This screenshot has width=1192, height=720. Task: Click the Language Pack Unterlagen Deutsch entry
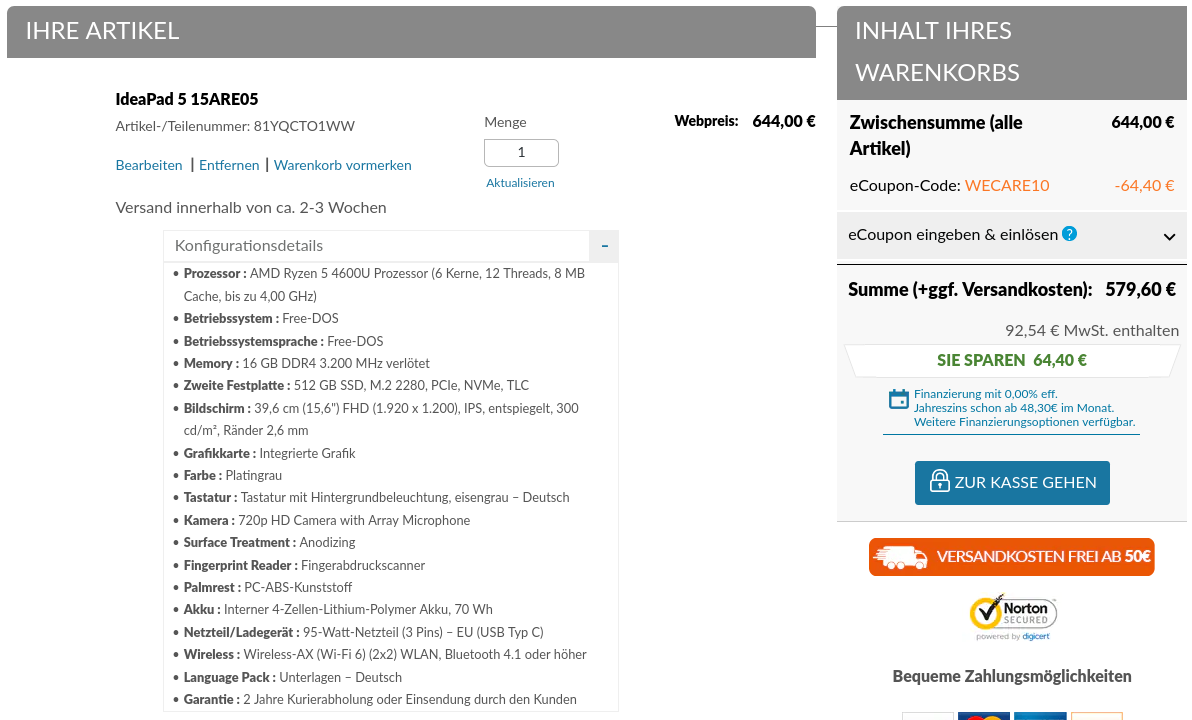coord(293,677)
